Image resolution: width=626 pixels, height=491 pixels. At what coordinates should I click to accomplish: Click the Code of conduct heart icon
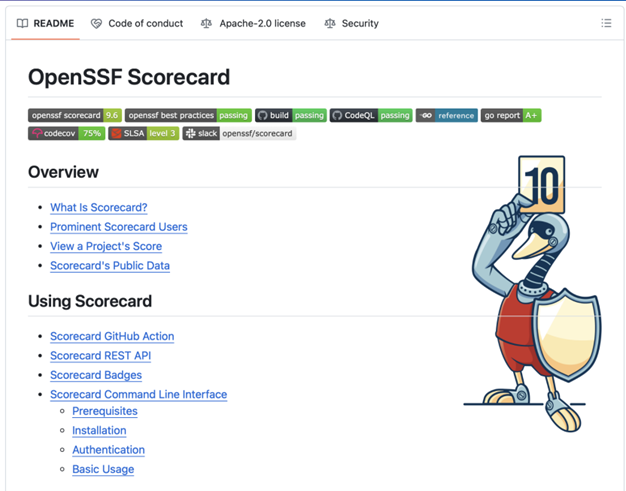(96, 24)
